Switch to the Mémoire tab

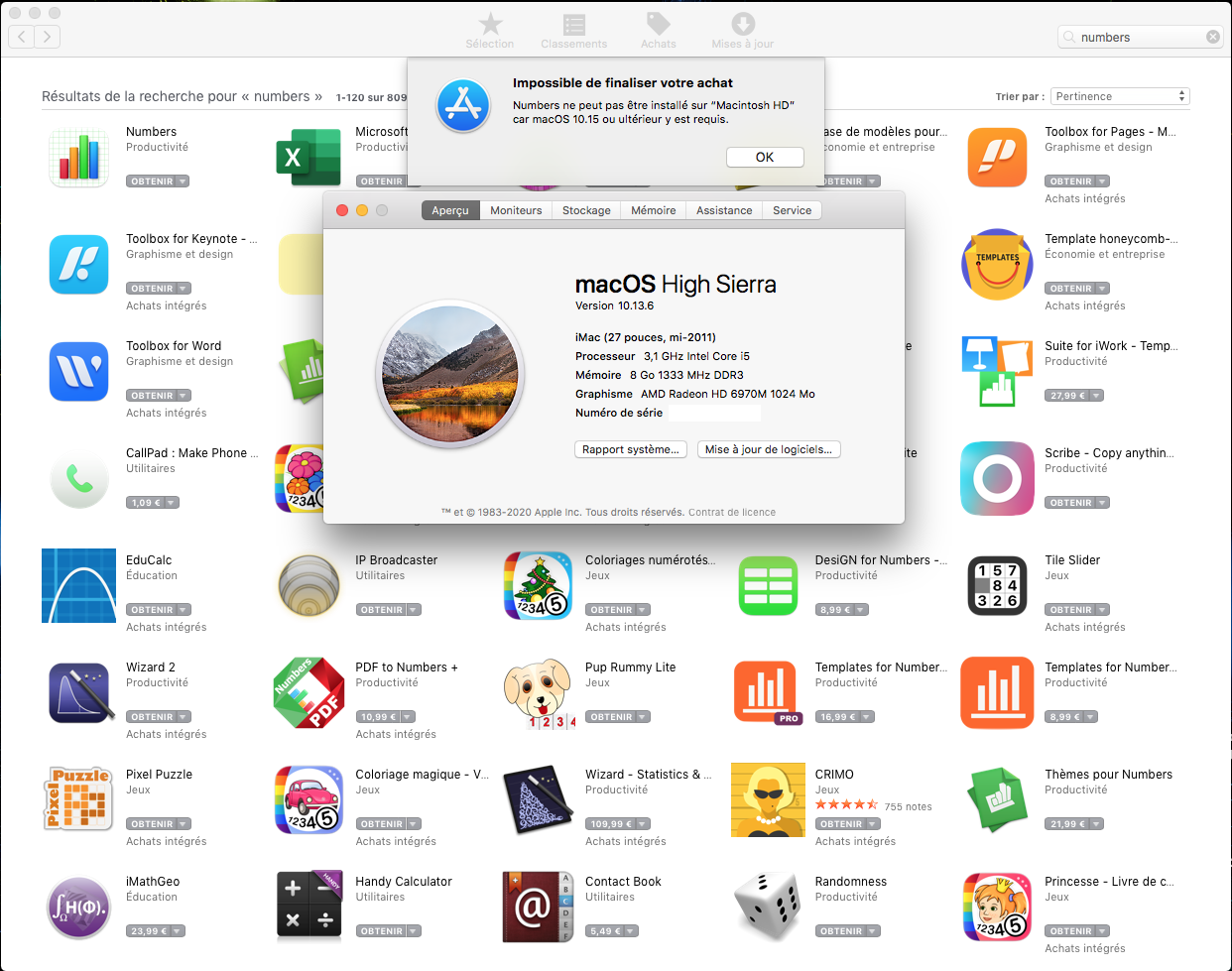pyautogui.click(x=654, y=210)
